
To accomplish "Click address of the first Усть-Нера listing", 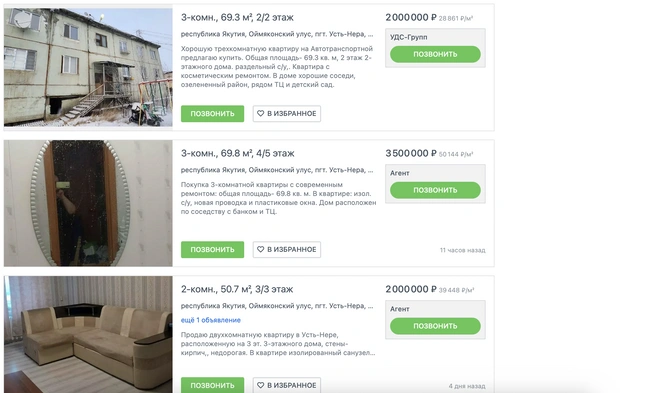I will click(x=277, y=34).
